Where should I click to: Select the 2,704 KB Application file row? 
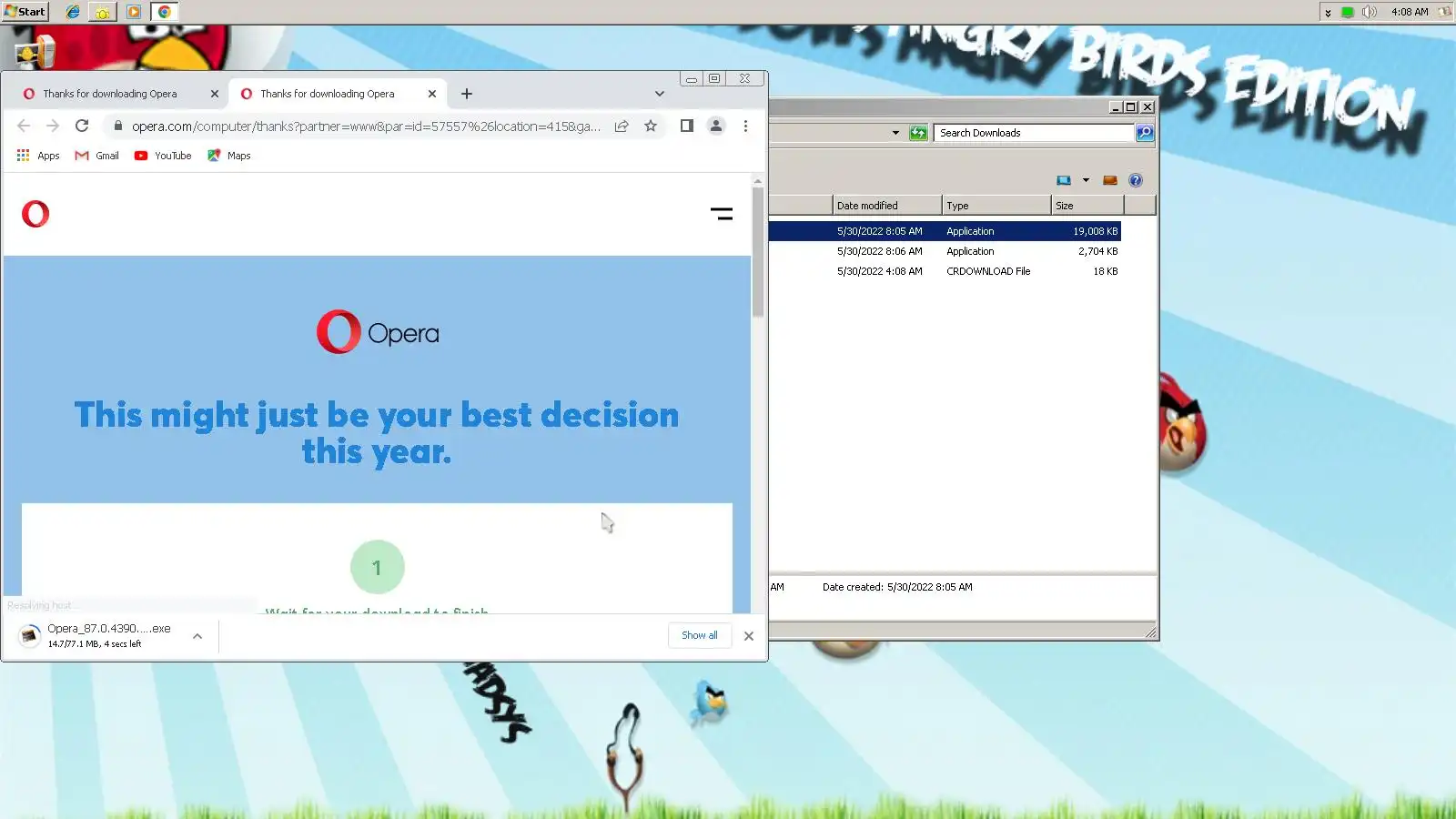[945, 251]
